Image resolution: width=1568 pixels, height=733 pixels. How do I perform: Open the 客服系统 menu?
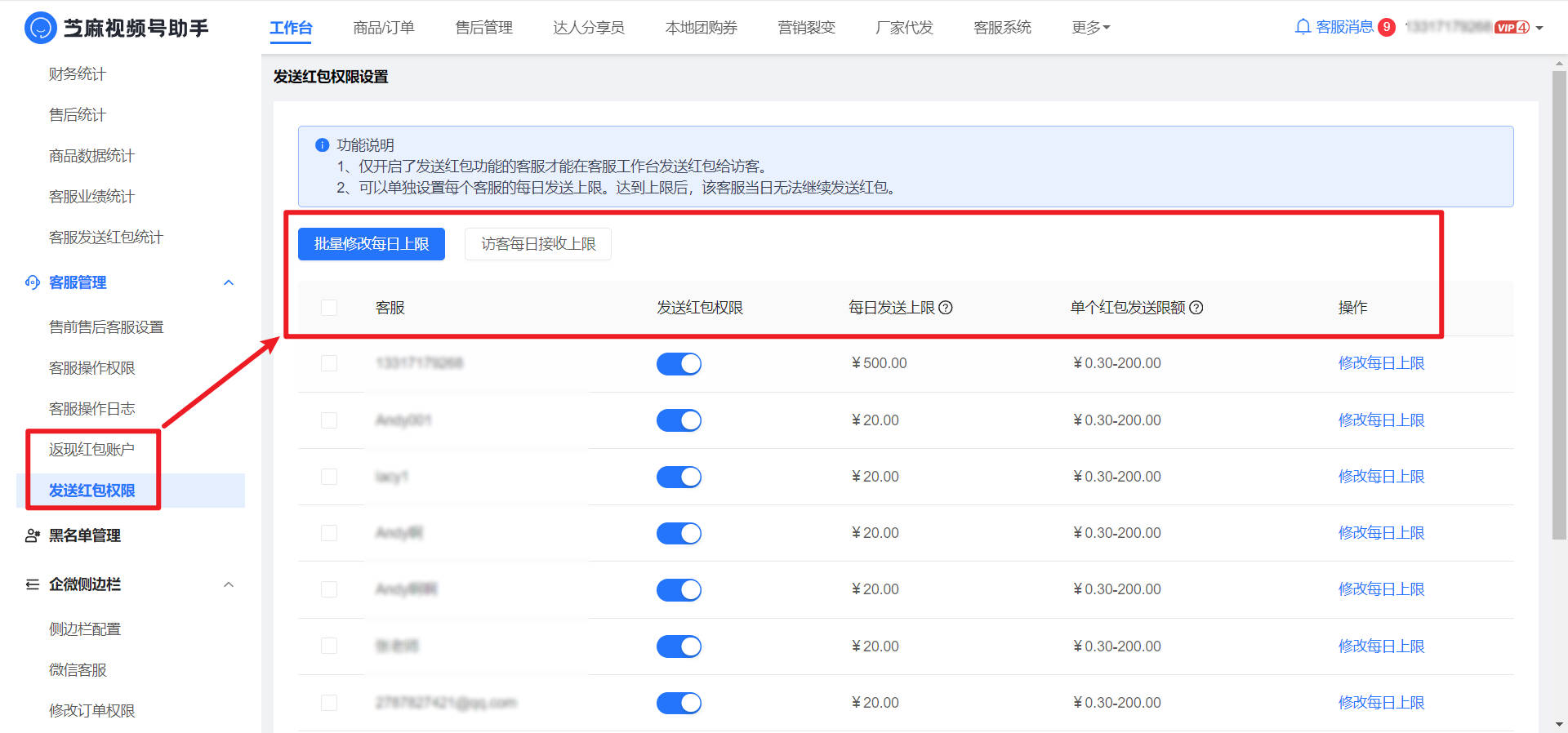1003,28
